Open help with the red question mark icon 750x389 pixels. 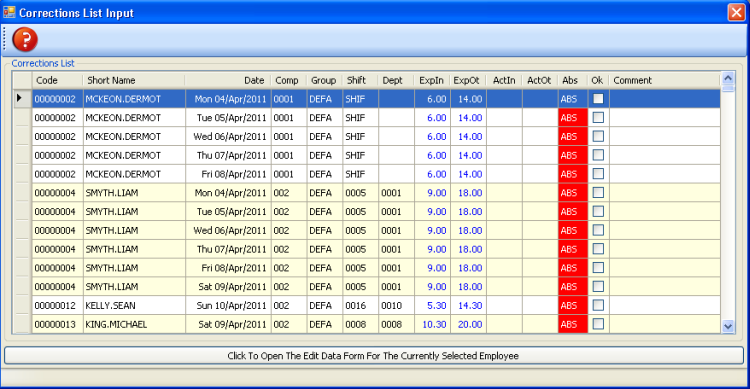[25, 39]
